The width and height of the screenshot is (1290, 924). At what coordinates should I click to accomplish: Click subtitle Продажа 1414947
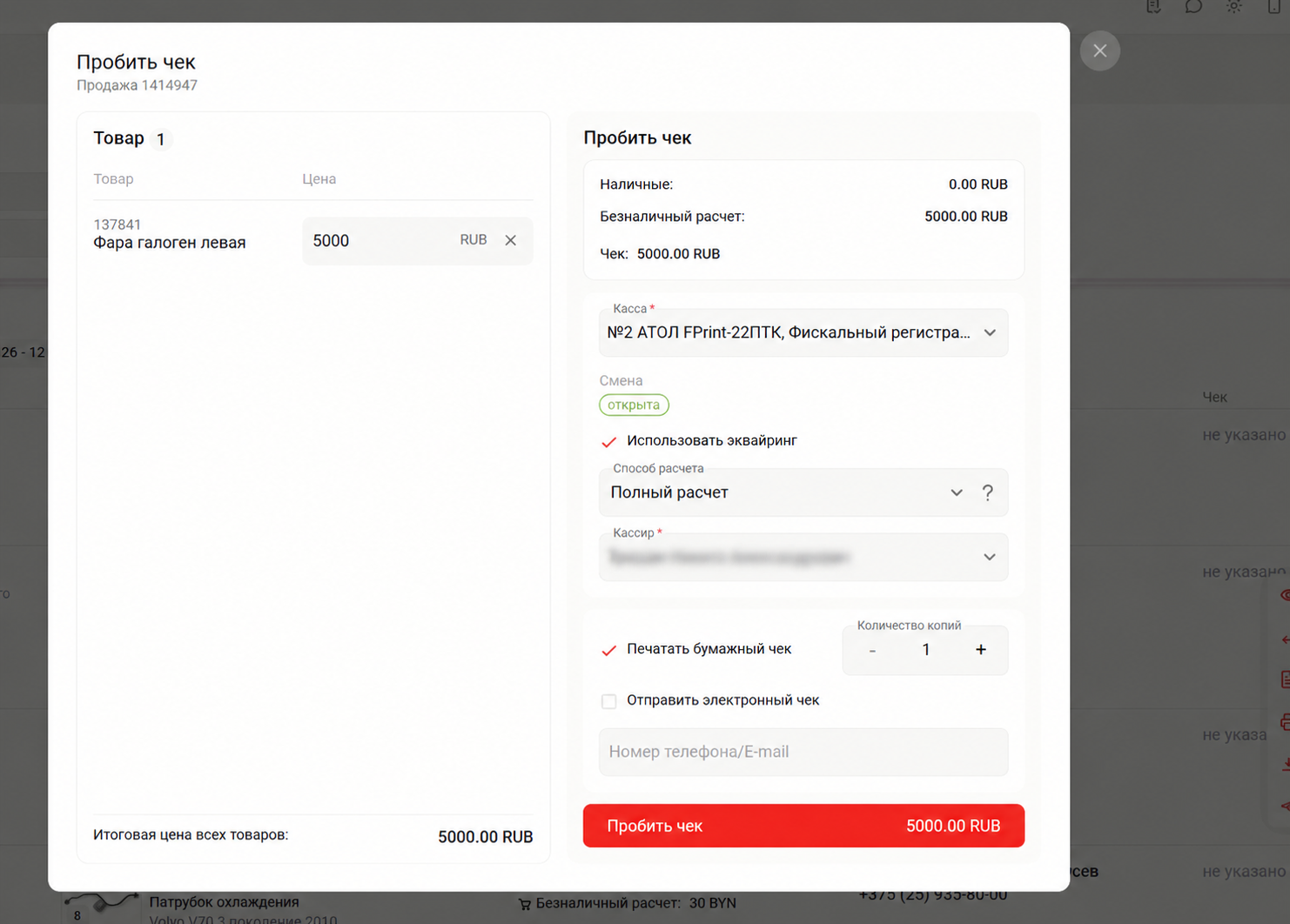[137, 85]
